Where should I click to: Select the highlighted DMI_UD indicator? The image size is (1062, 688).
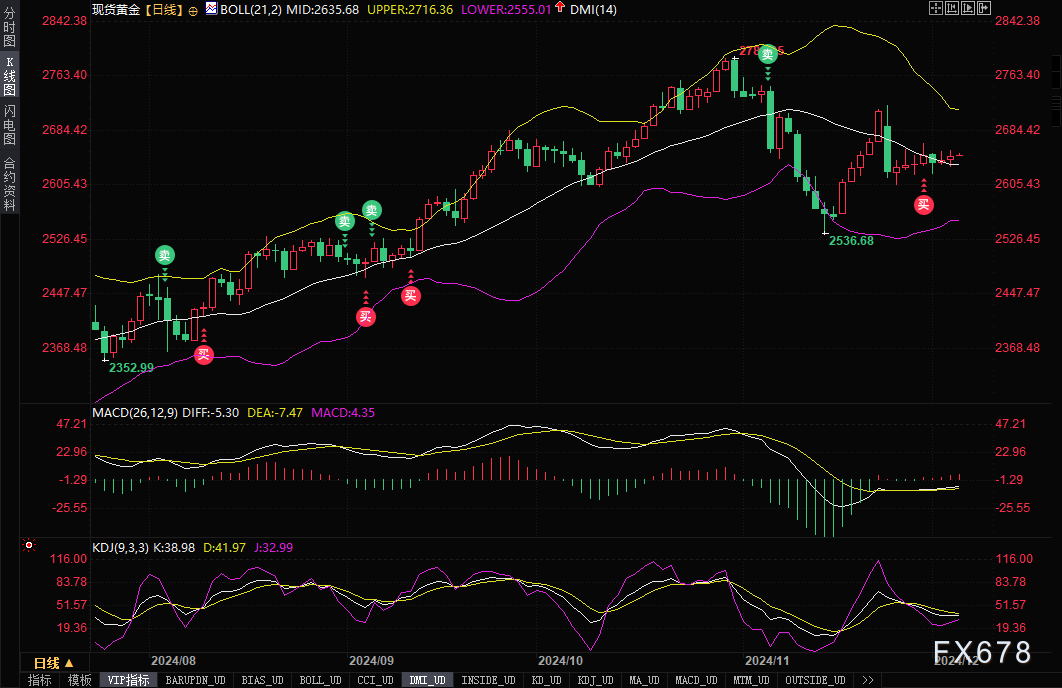coord(427,680)
